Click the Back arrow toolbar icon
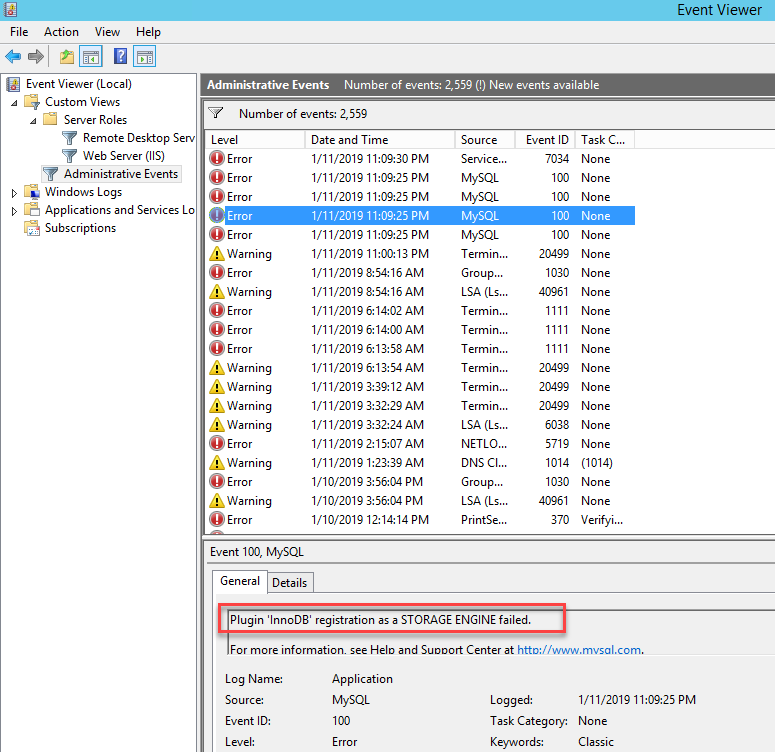This screenshot has width=775, height=752. pyautogui.click(x=13, y=56)
